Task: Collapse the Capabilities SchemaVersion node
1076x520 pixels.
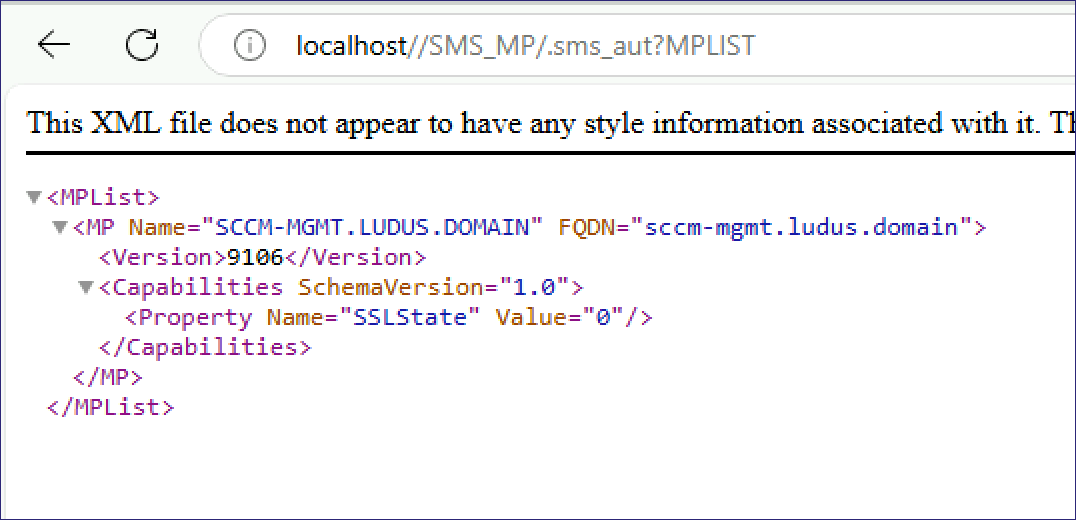Action: [x=85, y=287]
